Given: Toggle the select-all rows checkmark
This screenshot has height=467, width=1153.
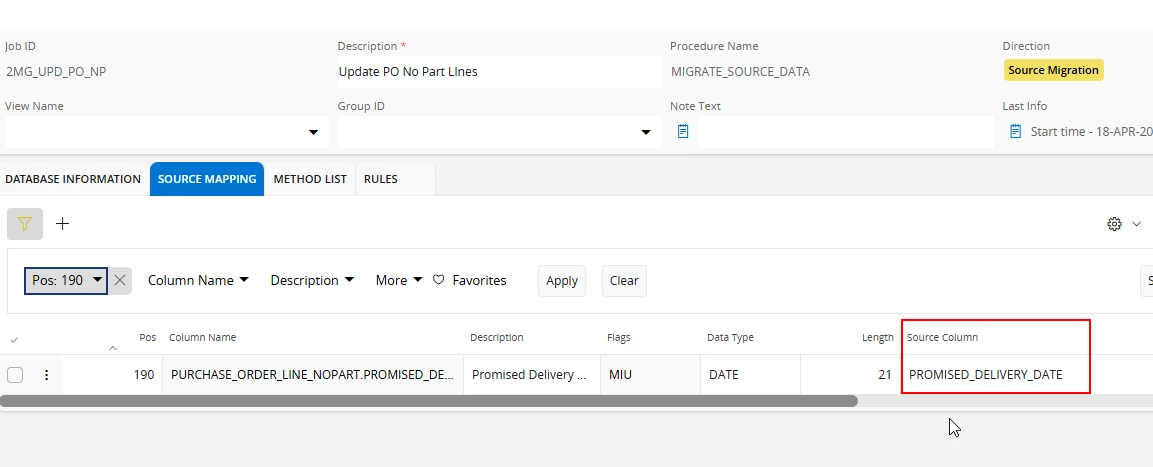Looking at the screenshot, I should point(14,339).
